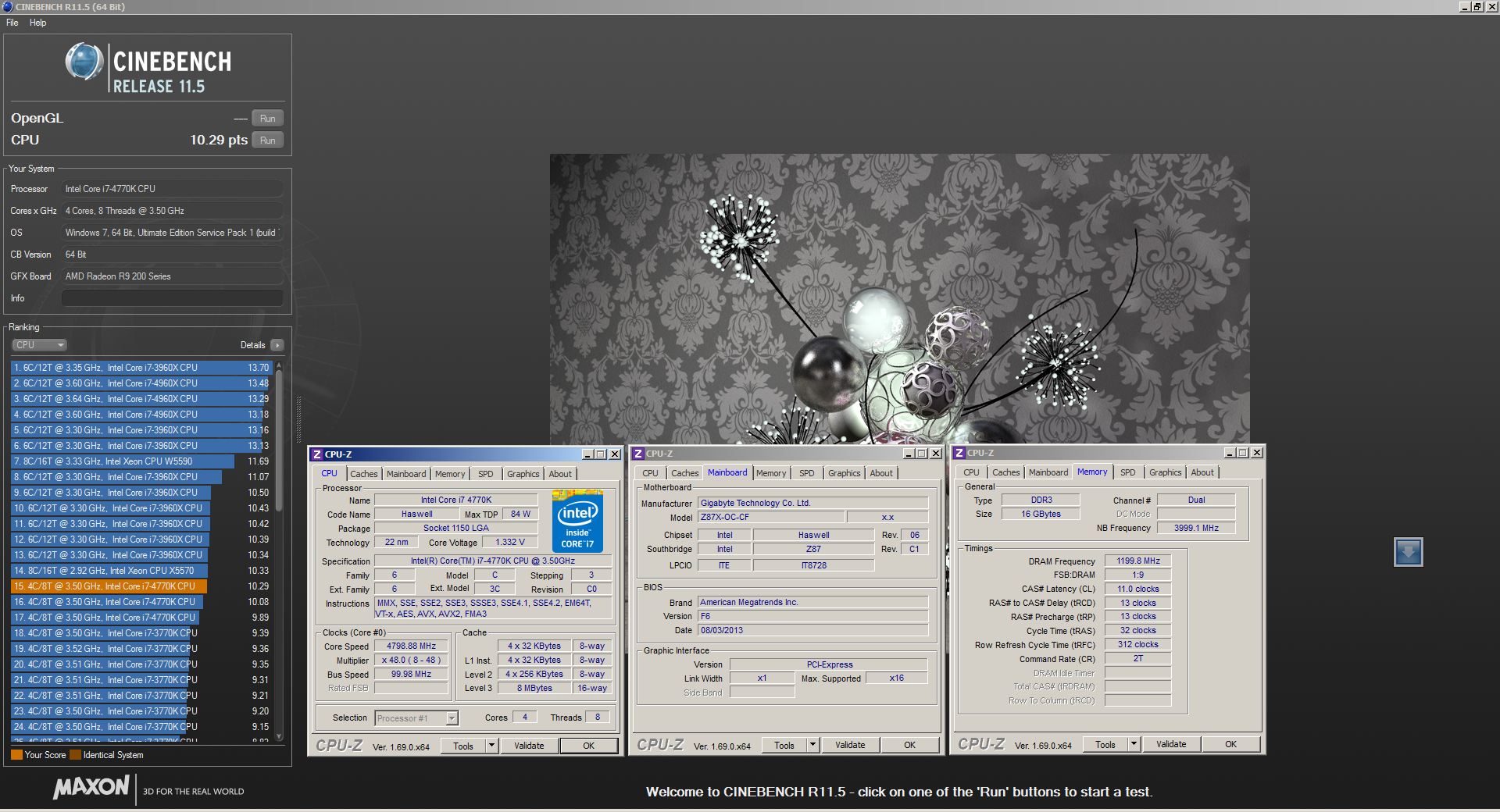The height and width of the screenshot is (812, 1500).
Task: Select highlighted ranking entry 15 i7-4770K
Action: (x=141, y=586)
